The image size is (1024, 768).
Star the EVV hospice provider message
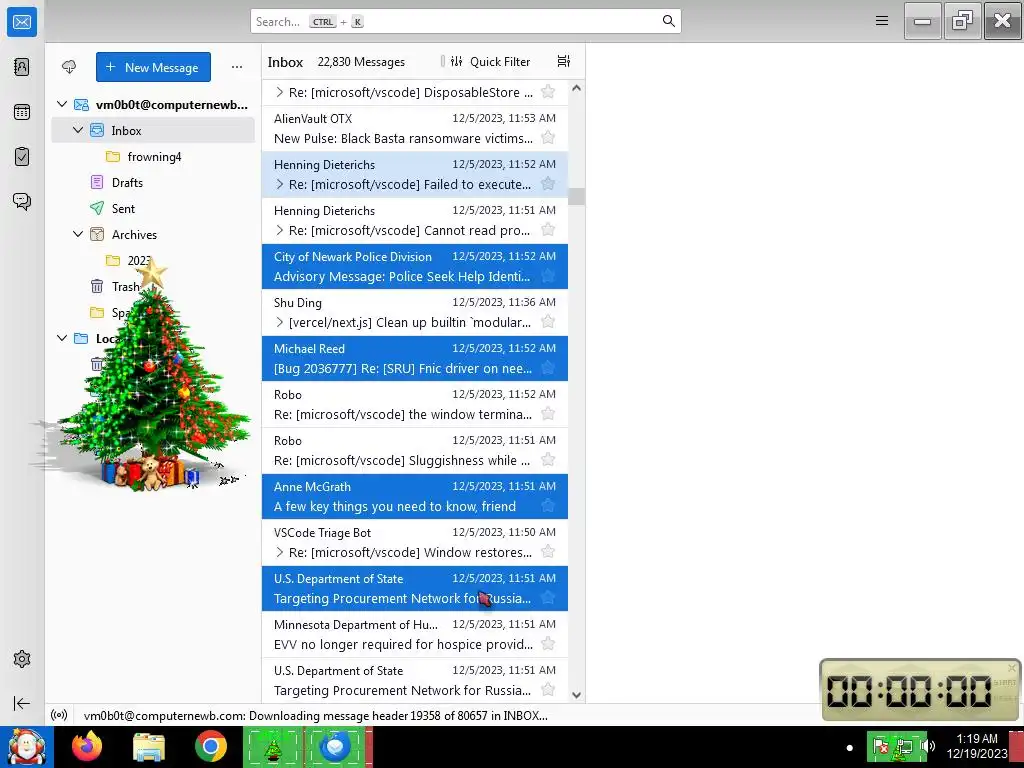pos(548,644)
